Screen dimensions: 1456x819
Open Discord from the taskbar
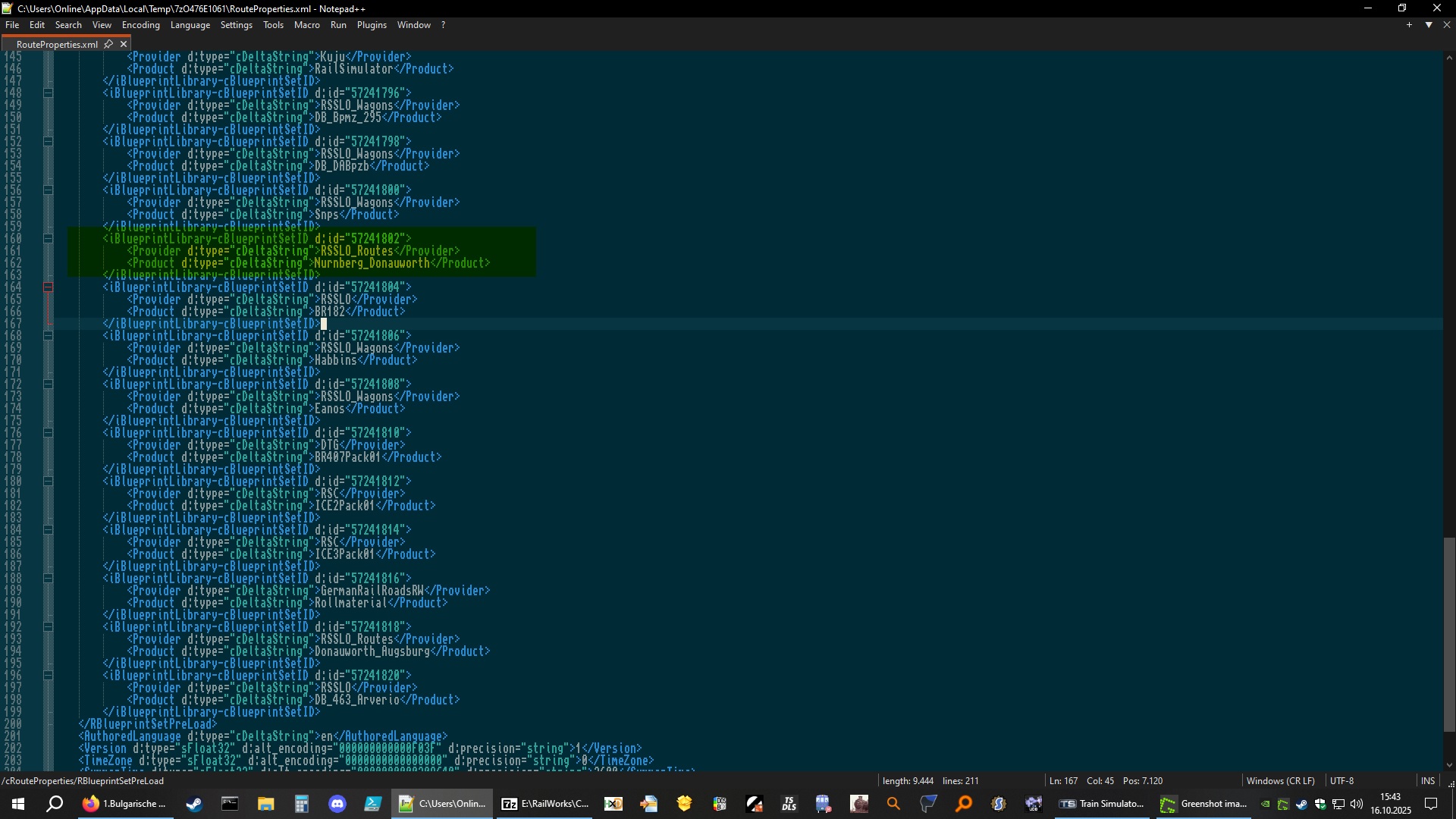(337, 804)
